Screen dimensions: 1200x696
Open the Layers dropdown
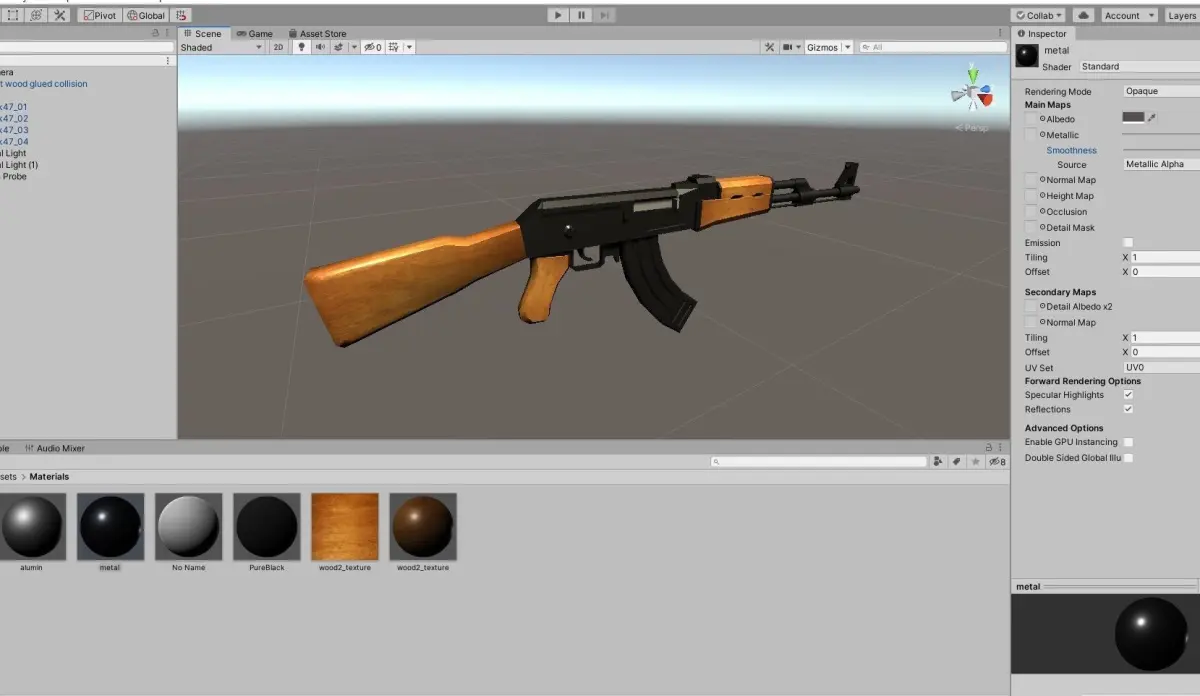[x=1182, y=15]
